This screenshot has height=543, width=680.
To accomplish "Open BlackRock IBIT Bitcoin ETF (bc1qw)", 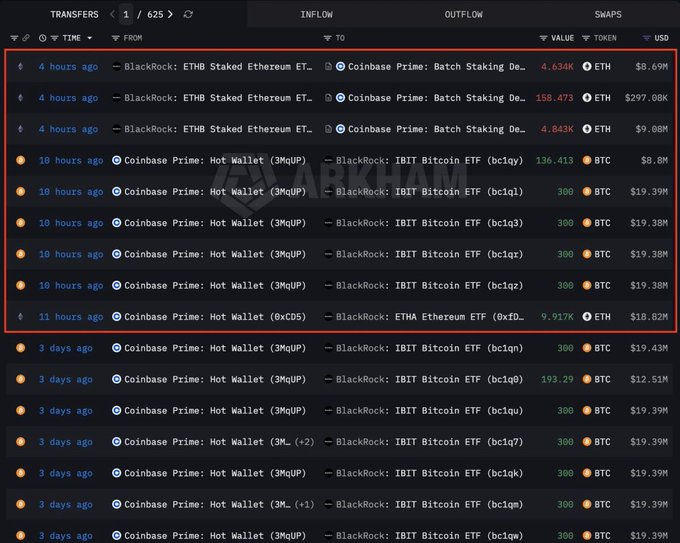I will click(x=429, y=535).
